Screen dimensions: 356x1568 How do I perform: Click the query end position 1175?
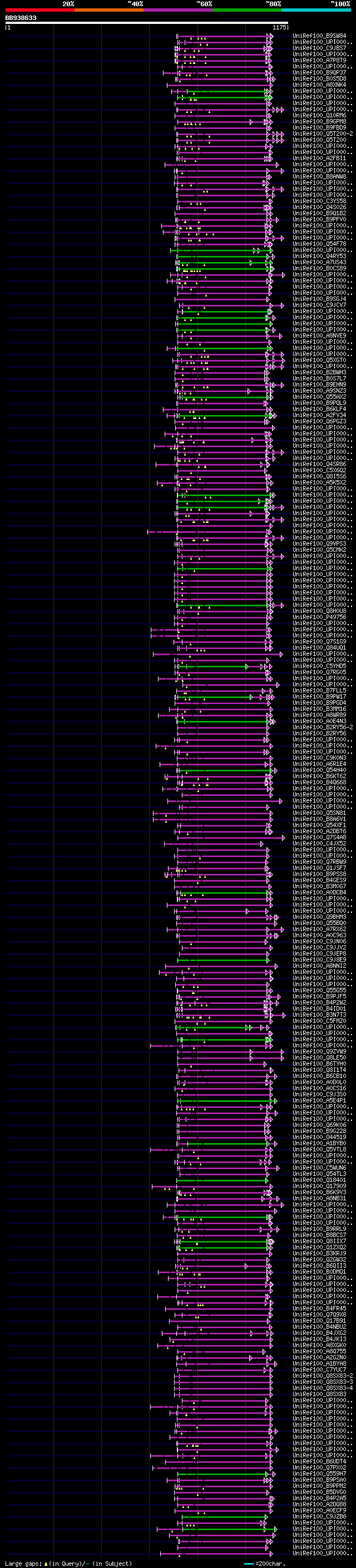[279, 27]
